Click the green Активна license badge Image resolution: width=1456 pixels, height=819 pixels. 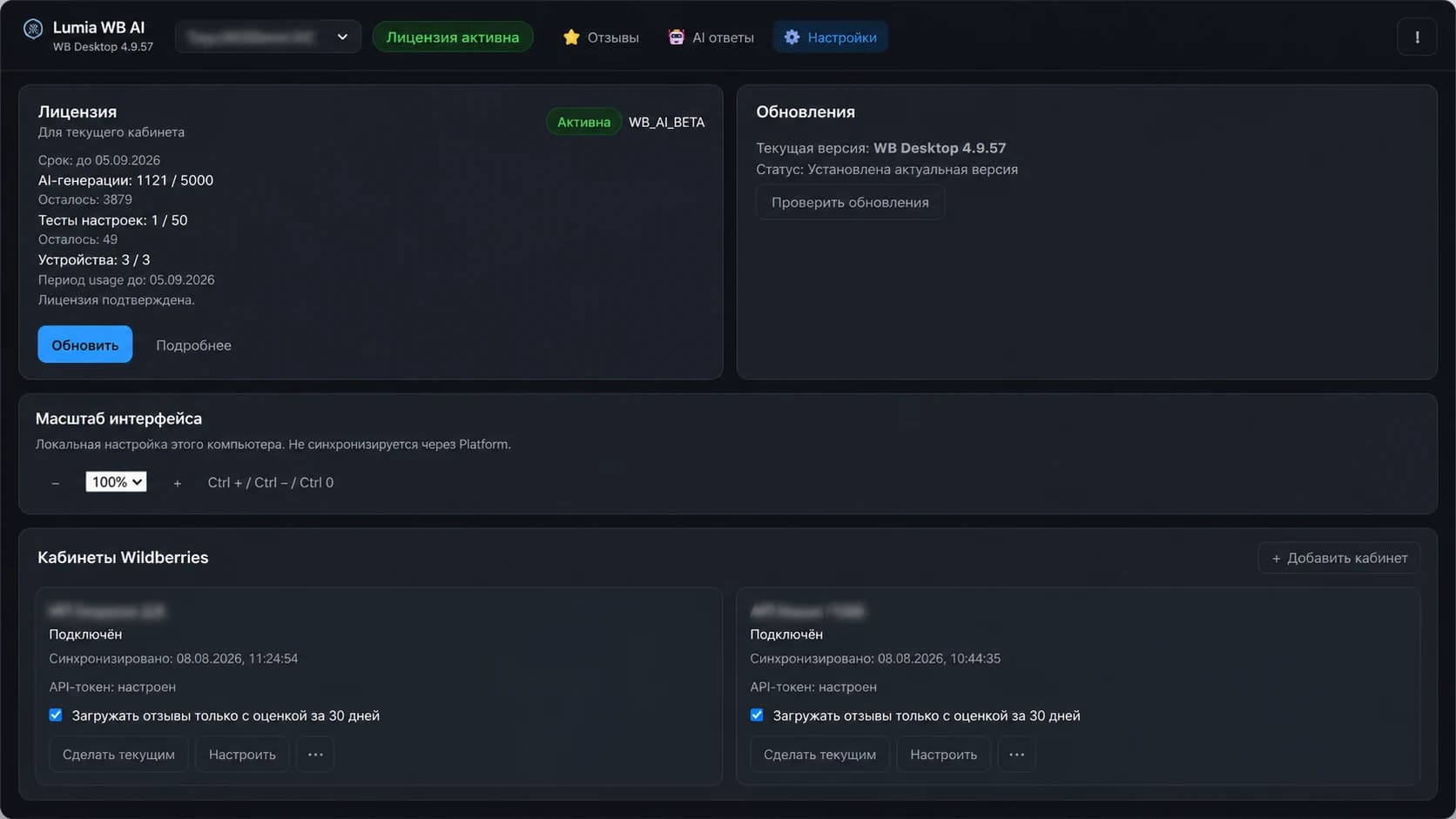pos(583,122)
